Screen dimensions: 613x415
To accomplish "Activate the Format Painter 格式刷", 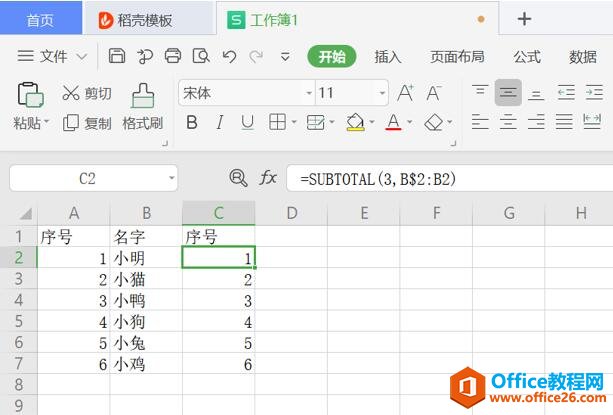I will point(142,107).
